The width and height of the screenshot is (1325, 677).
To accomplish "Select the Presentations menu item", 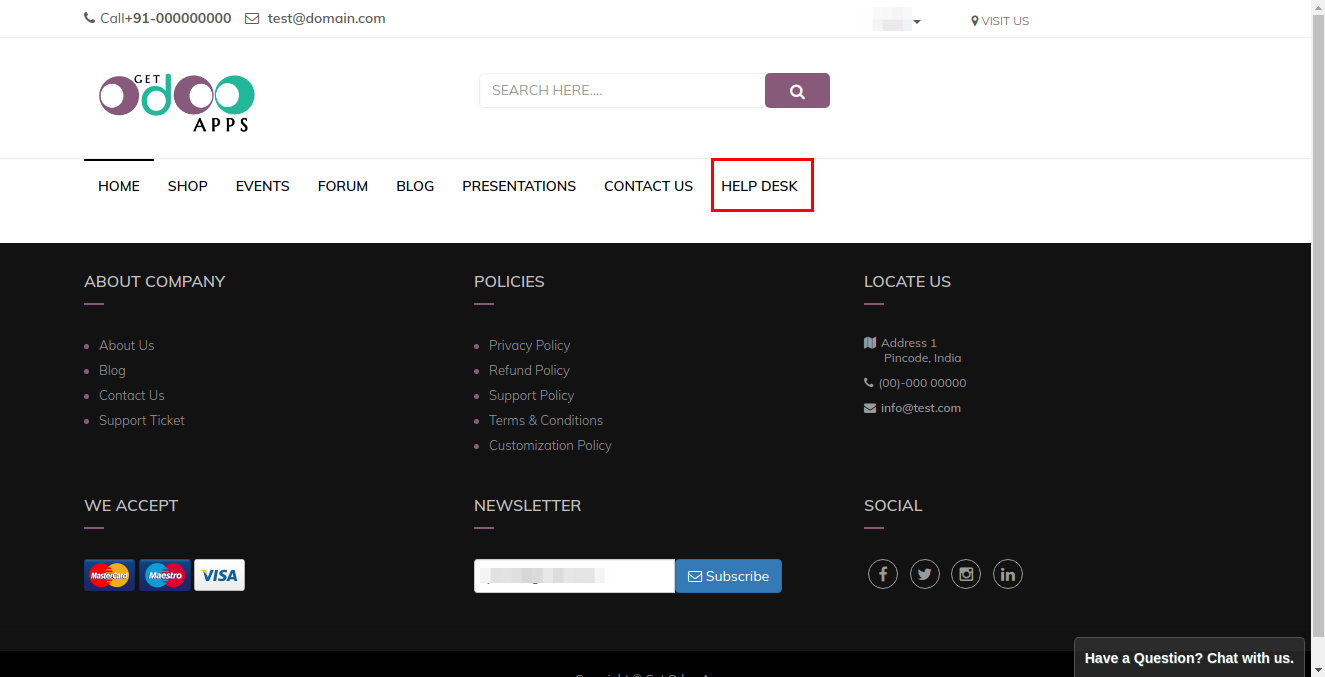I will [519, 186].
